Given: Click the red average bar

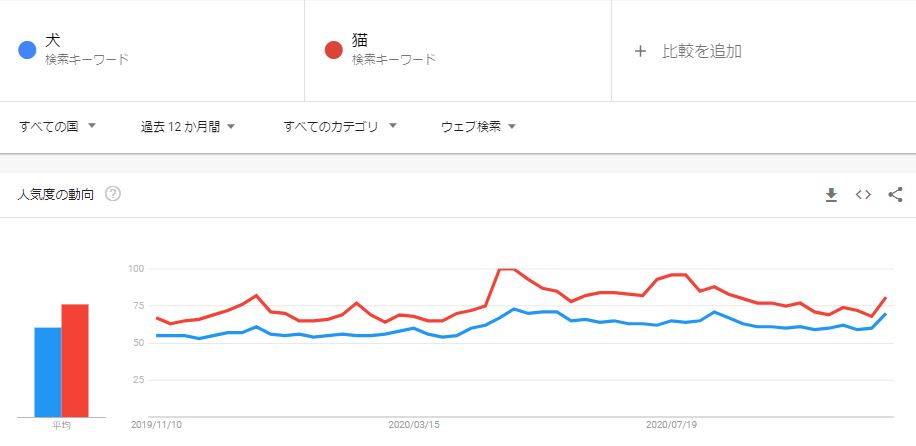Looking at the screenshot, I should pyautogui.click(x=75, y=361).
